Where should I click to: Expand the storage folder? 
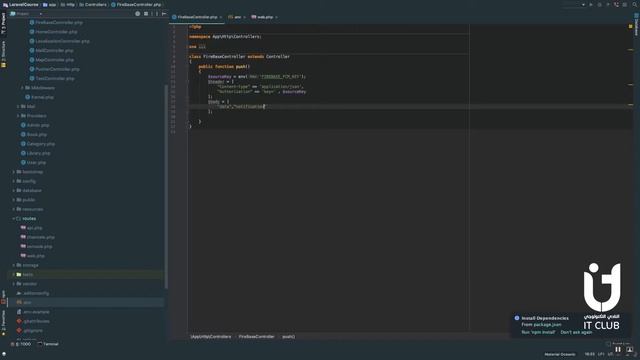tap(13, 265)
